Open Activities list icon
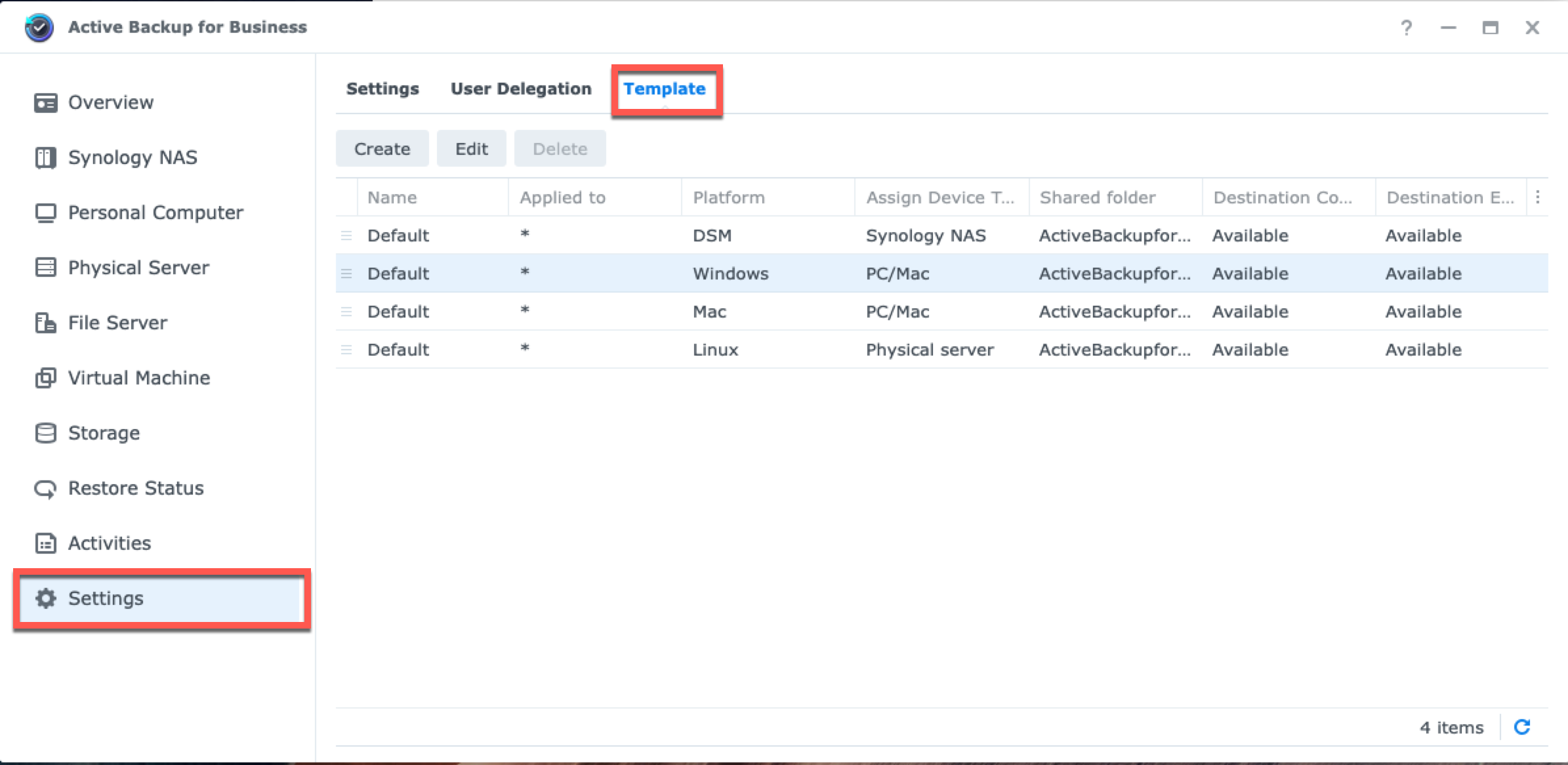 coord(45,543)
